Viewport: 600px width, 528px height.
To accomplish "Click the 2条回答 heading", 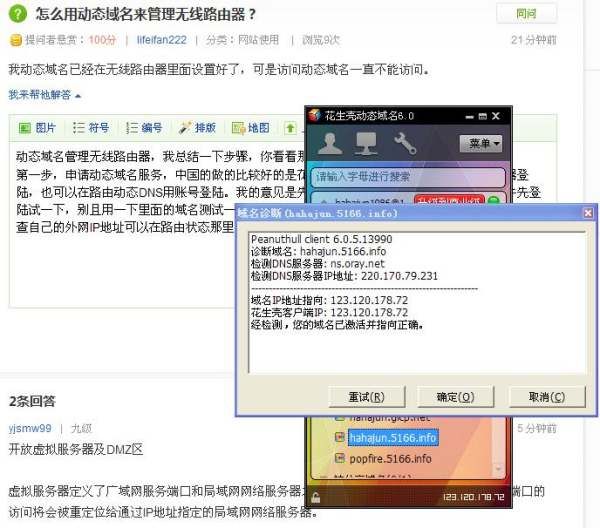I will pyautogui.click(x=32, y=401).
